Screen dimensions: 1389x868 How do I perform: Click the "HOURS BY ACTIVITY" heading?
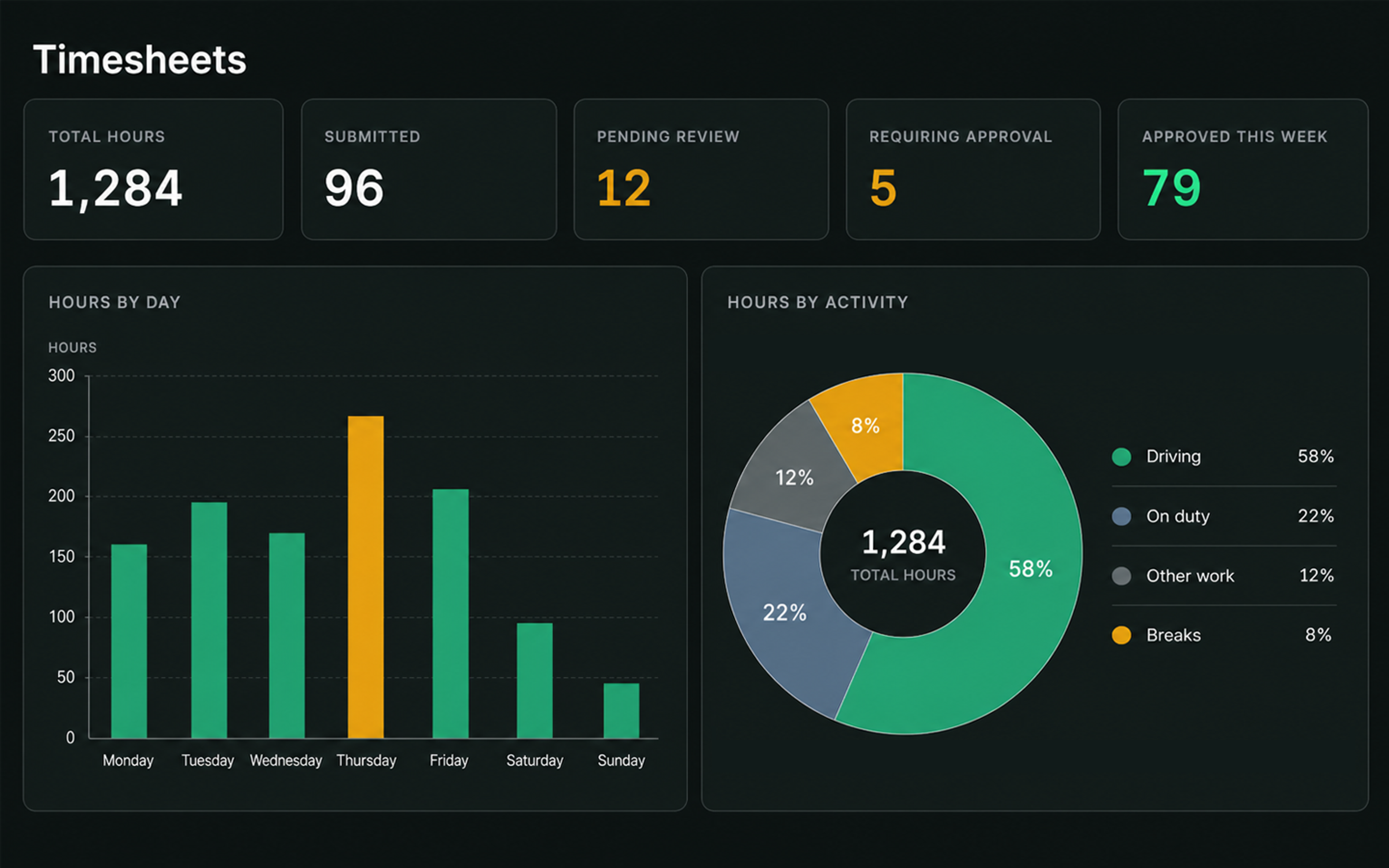[x=818, y=303]
